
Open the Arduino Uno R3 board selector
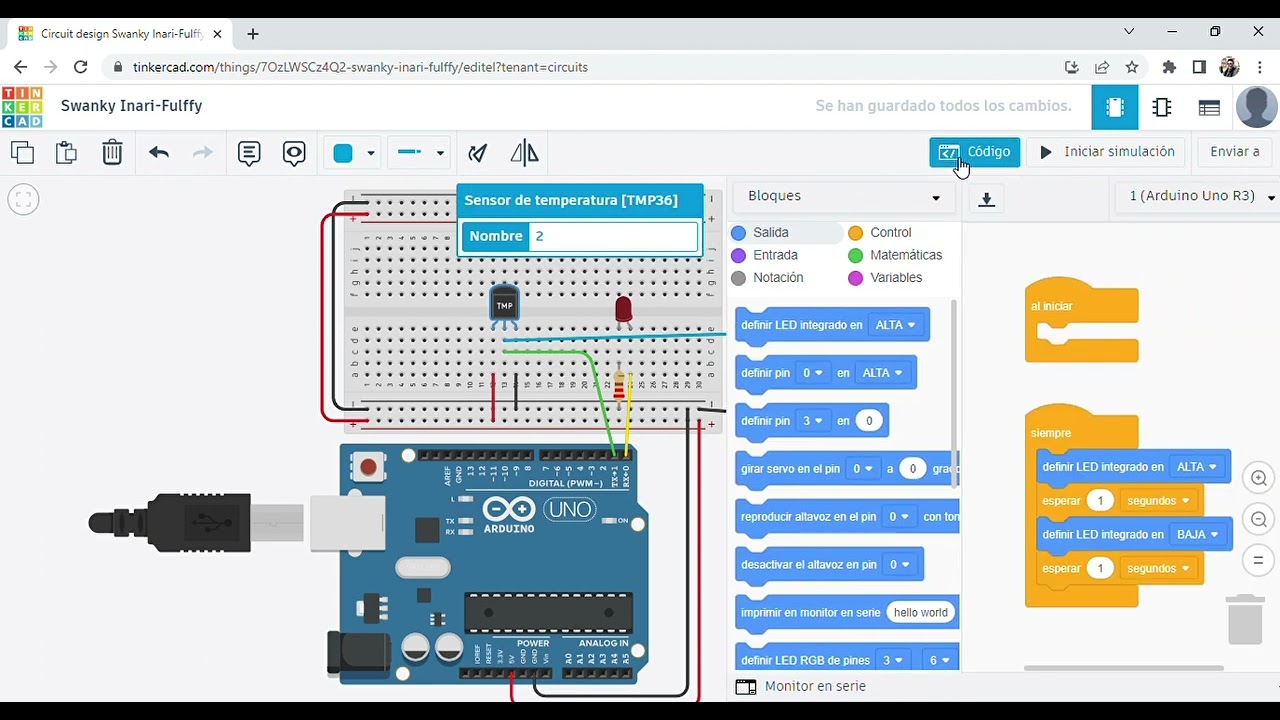tap(1199, 197)
